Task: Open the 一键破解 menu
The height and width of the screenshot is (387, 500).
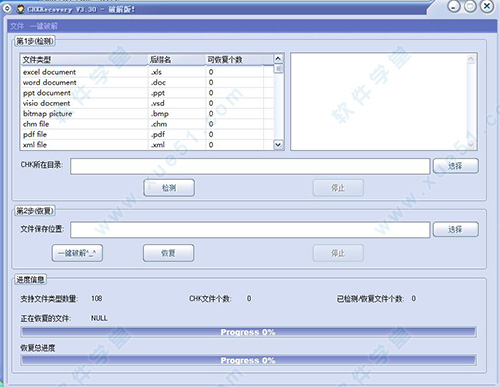Action: click(43, 26)
